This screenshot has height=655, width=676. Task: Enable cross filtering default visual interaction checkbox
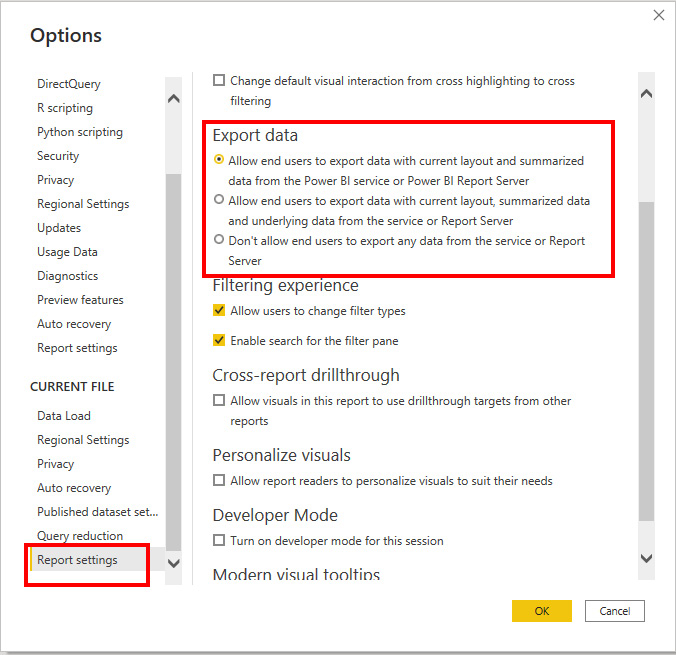pyautogui.click(x=219, y=81)
